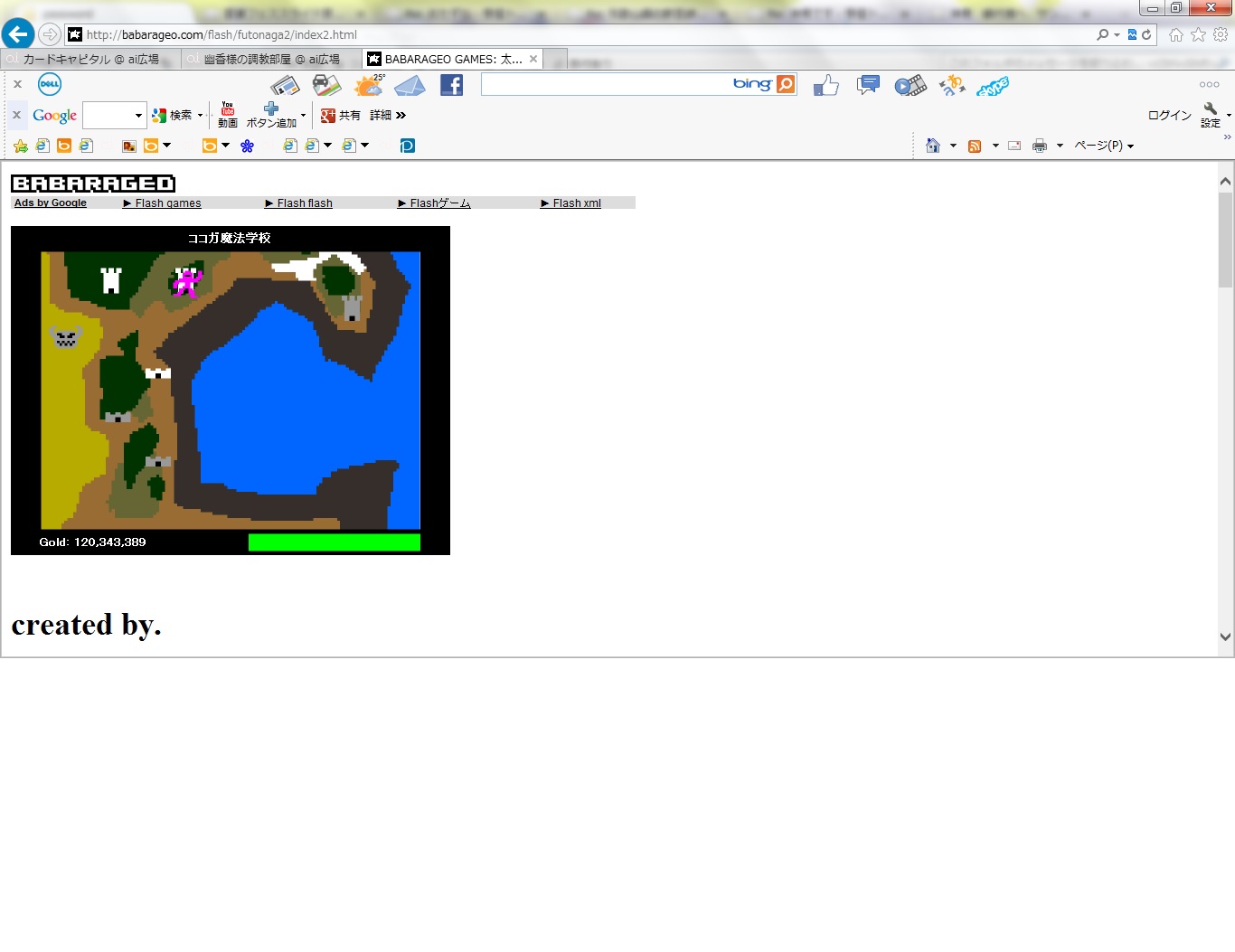Click the ログイン login link
Viewport: 1235px width, 952px height.
click(x=1170, y=115)
